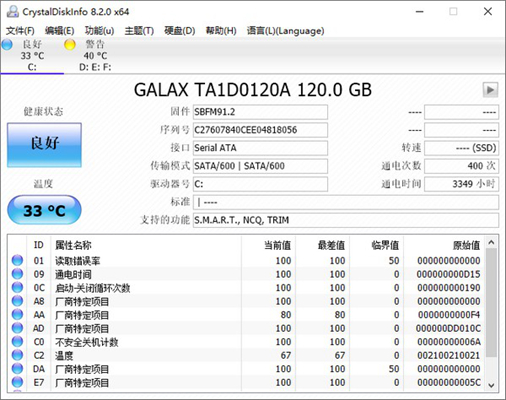The width and height of the screenshot is (506, 400).
Task: Click the status orb of row 0C
Action: 17,287
